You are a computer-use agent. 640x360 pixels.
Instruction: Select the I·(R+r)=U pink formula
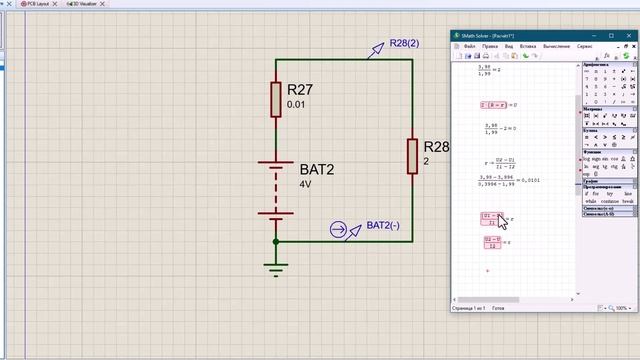click(493, 105)
